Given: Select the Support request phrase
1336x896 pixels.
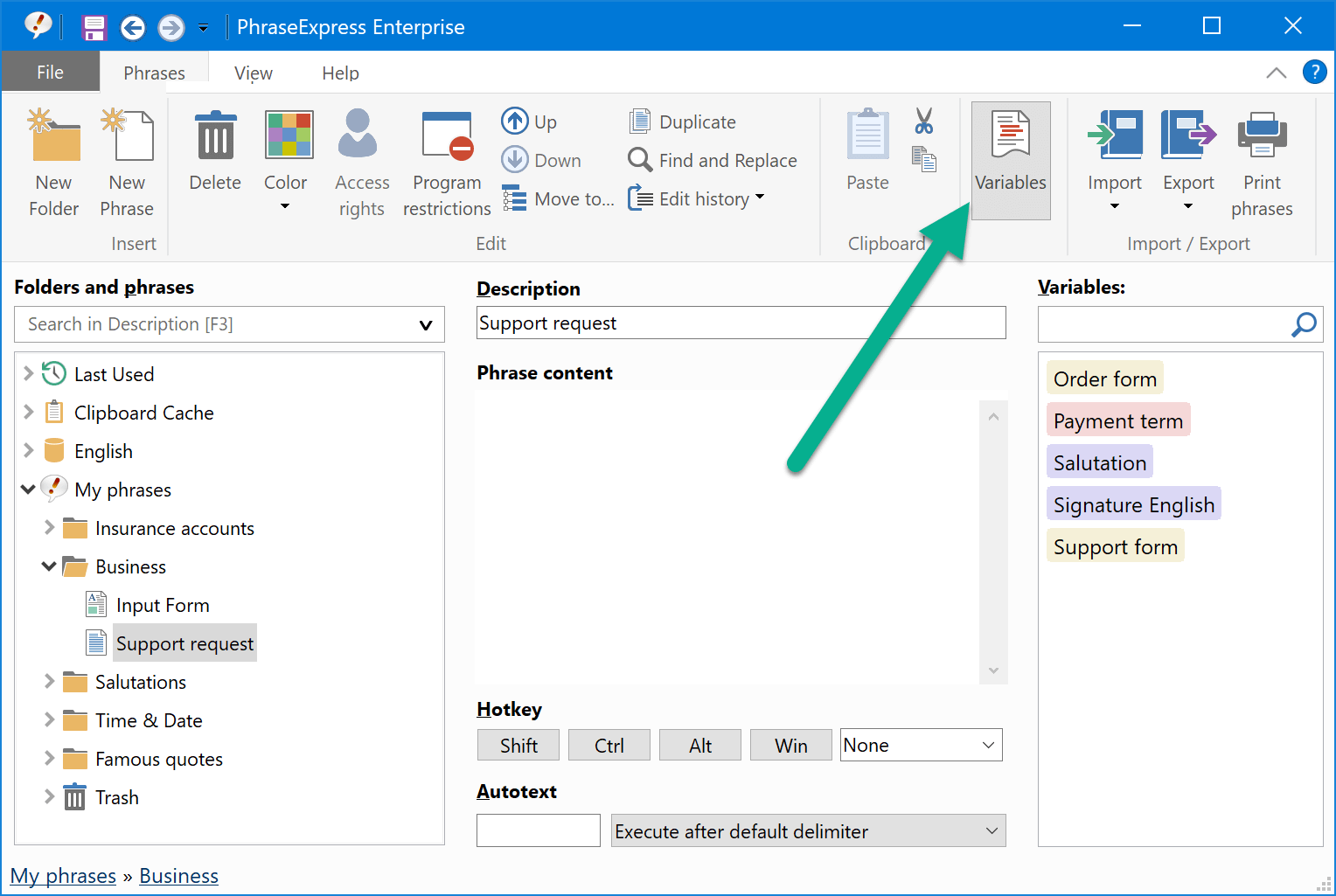Looking at the screenshot, I should pos(184,643).
